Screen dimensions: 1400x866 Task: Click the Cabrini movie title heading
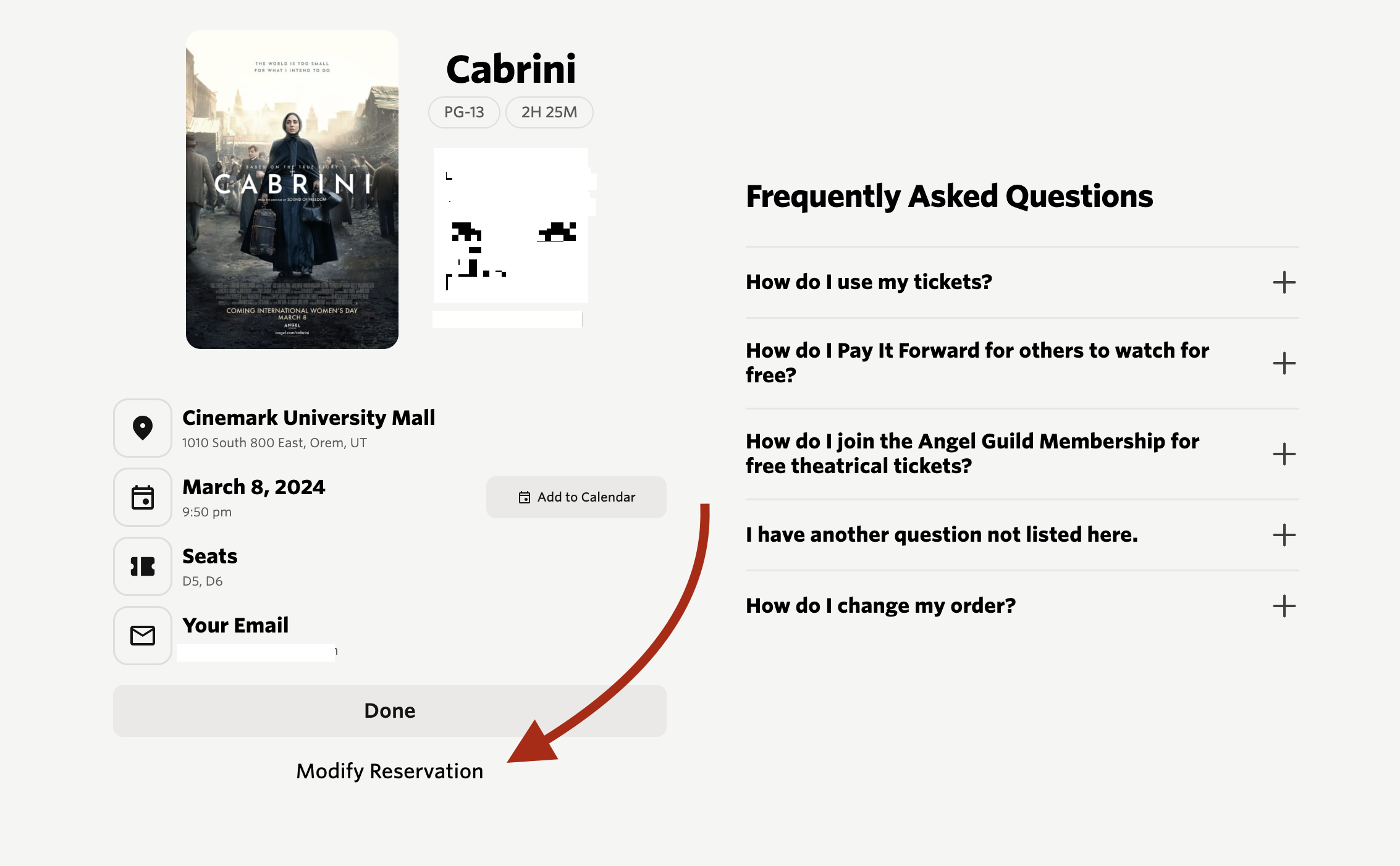(x=511, y=69)
